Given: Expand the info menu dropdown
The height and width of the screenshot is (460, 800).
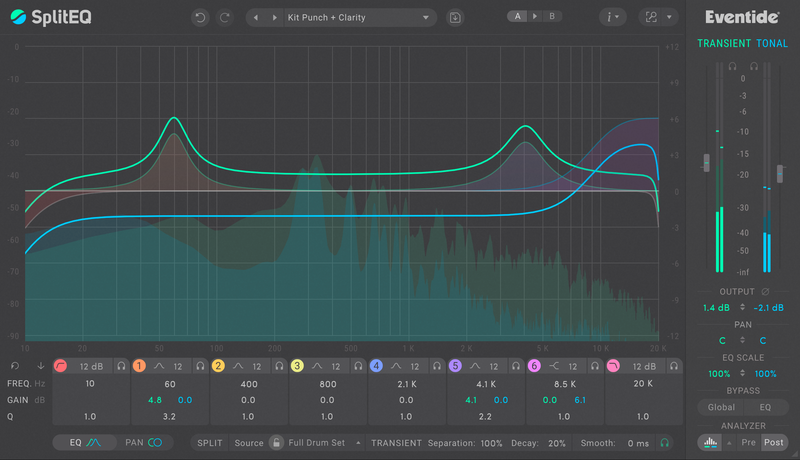Looking at the screenshot, I should [x=612, y=17].
